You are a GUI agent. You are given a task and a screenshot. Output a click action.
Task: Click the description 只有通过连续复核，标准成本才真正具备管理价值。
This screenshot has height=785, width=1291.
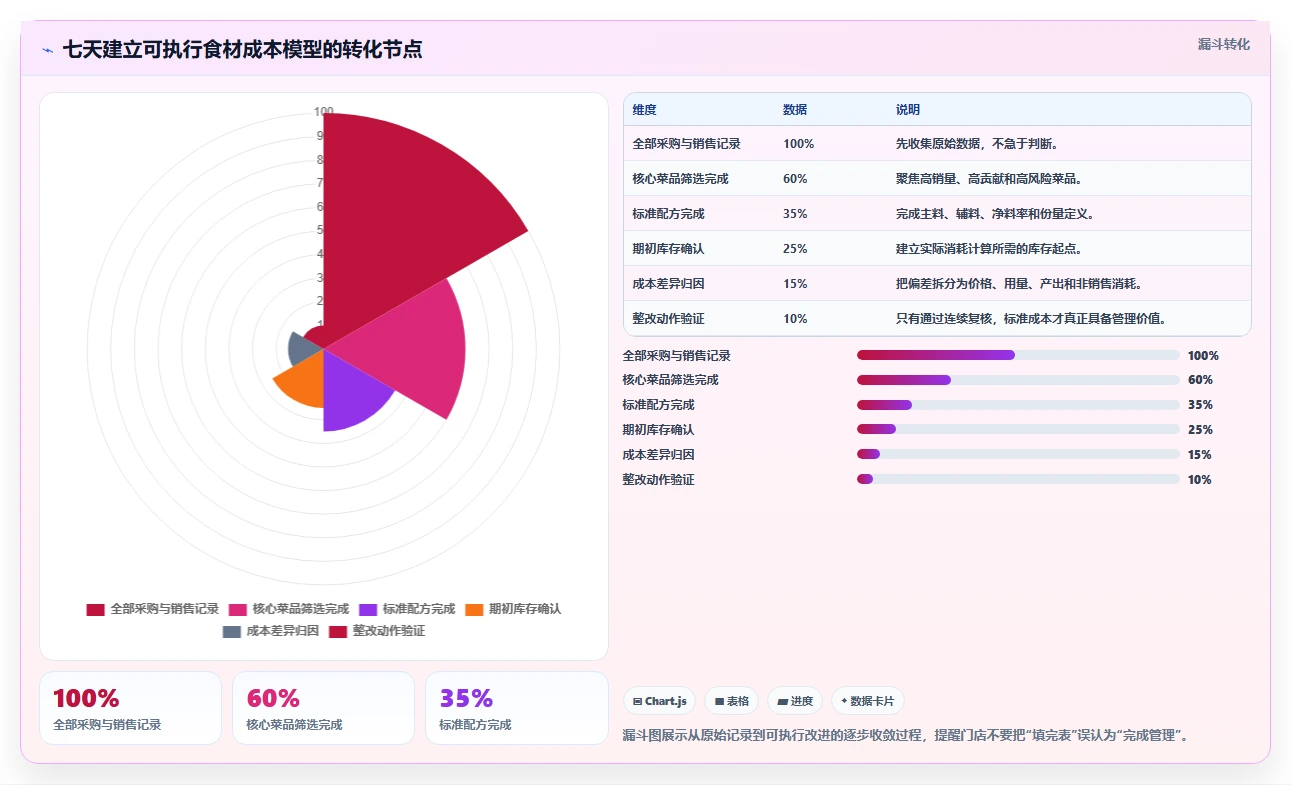pos(1031,319)
